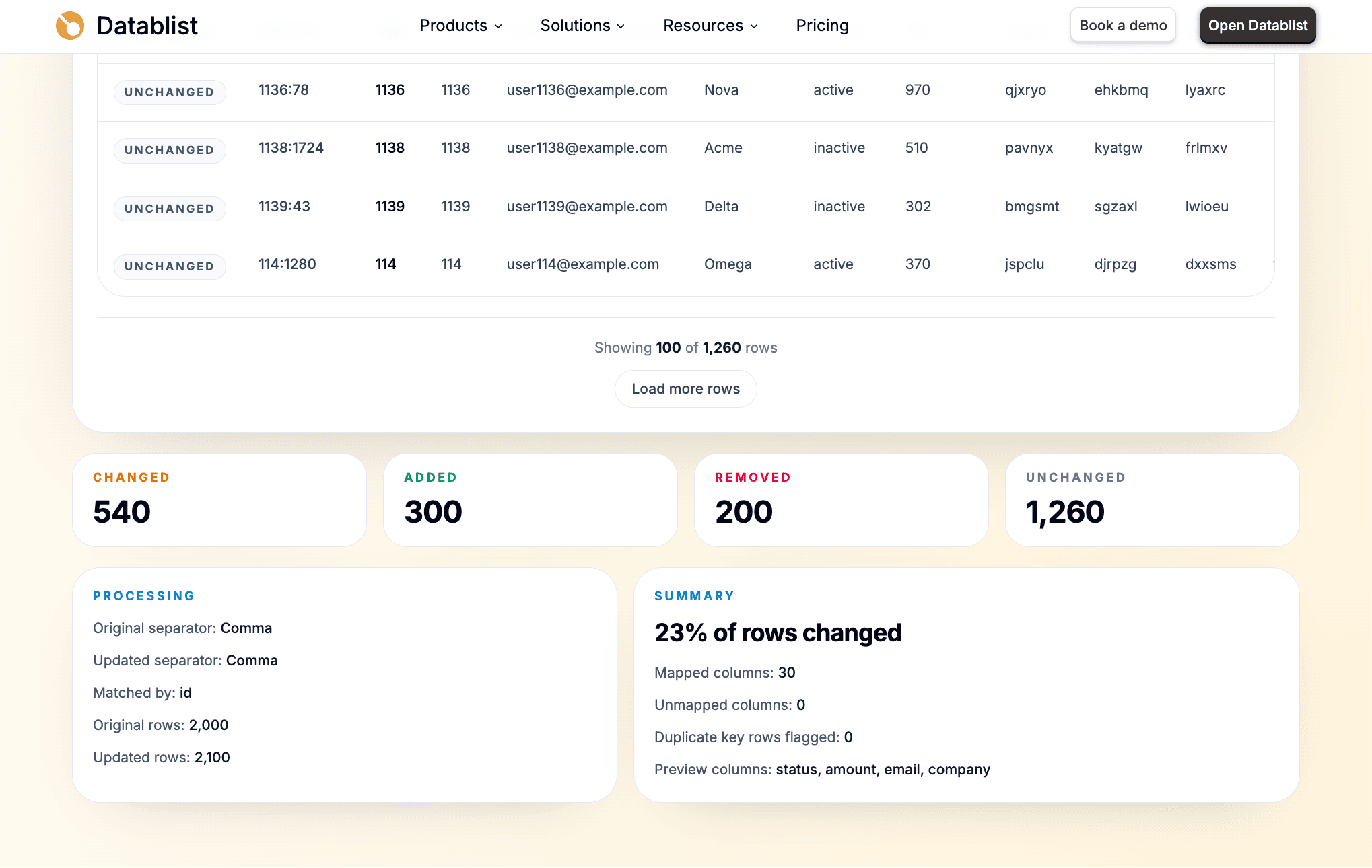Click email user1136@example.com
The height and width of the screenshot is (868, 1372).
point(587,90)
